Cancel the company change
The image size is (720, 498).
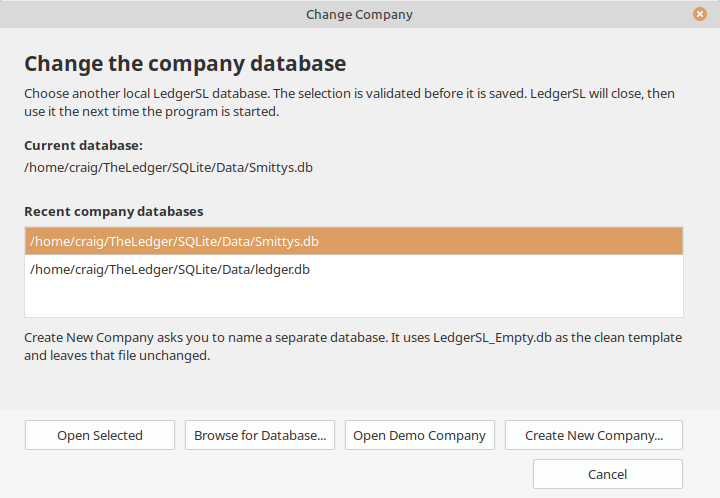tap(608, 474)
